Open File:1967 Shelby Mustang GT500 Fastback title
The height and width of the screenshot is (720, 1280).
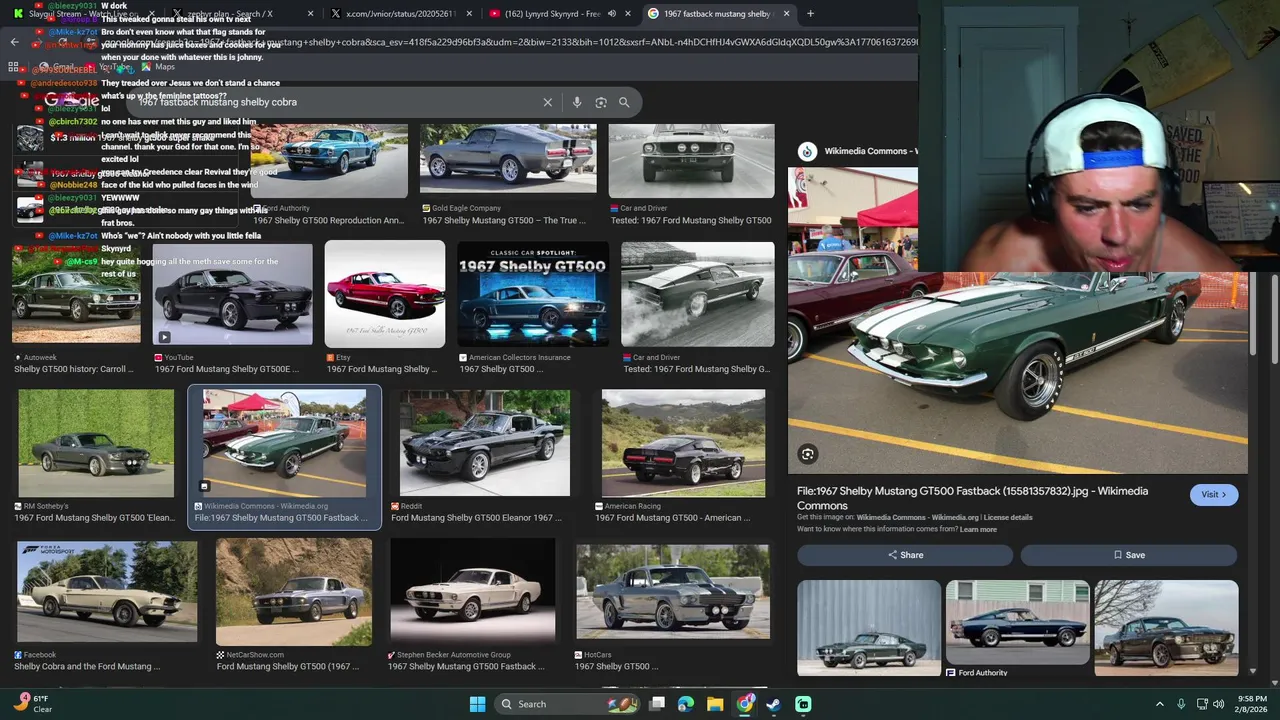tap(972, 498)
